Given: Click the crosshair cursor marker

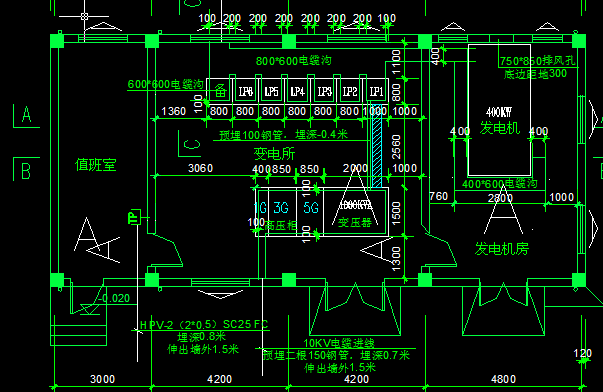Looking at the screenshot, I should click(85, 16).
